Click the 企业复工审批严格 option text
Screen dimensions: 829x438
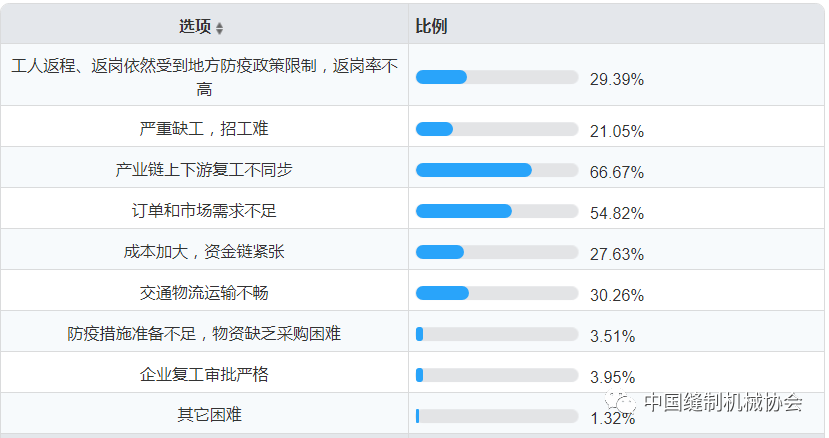(204, 375)
